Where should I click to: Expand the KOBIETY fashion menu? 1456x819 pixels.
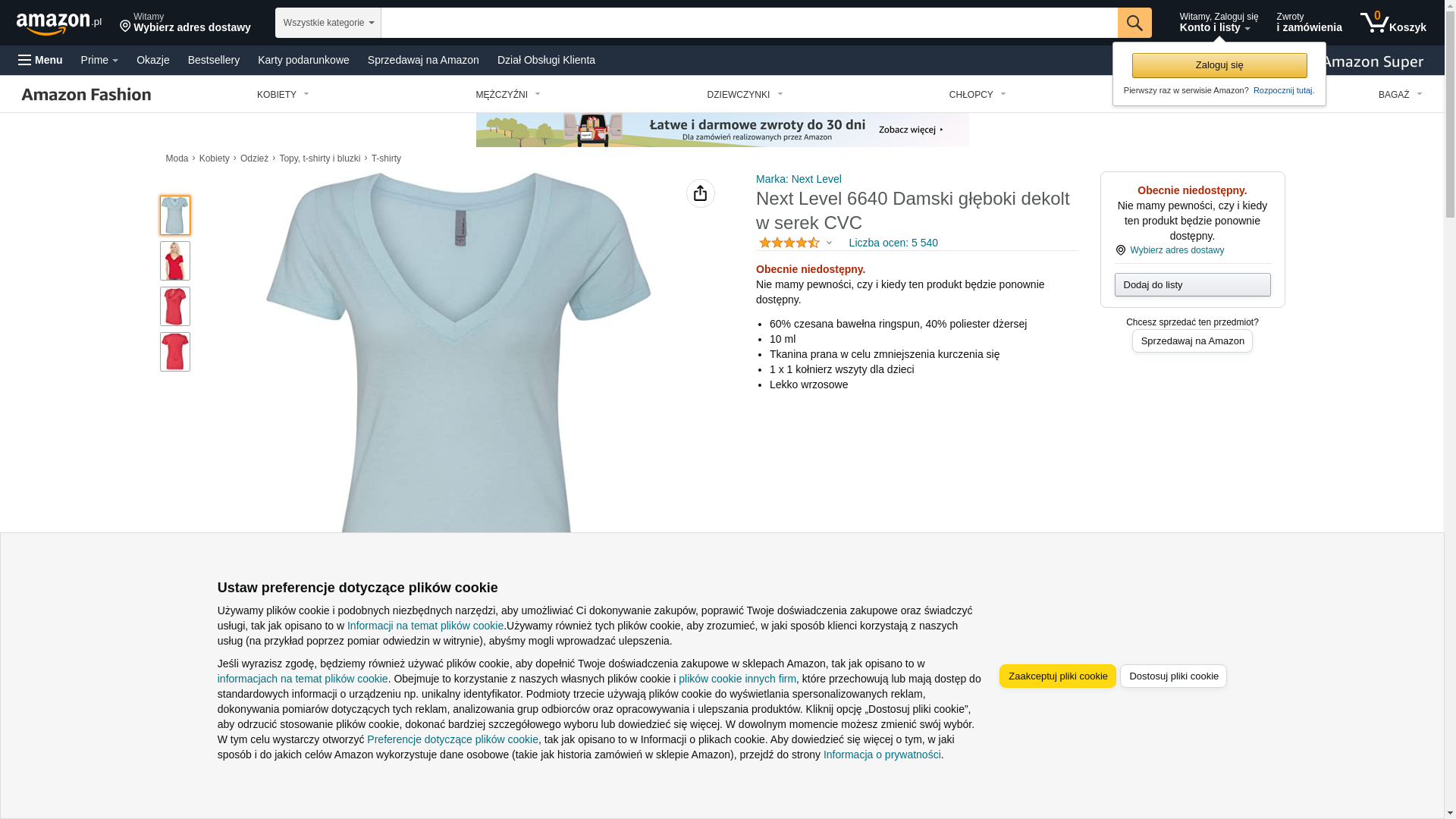tap(283, 95)
